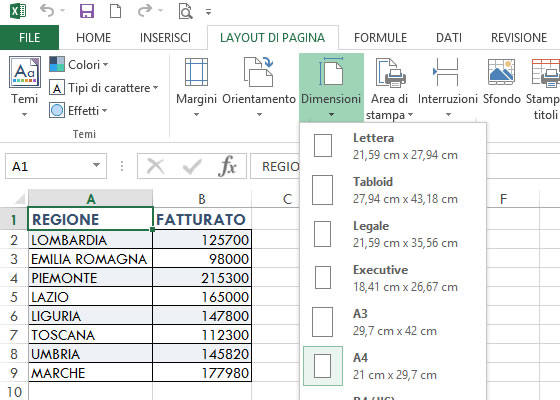The image size is (560, 400).
Task: Select row 1 header
Action: [x=14, y=219]
